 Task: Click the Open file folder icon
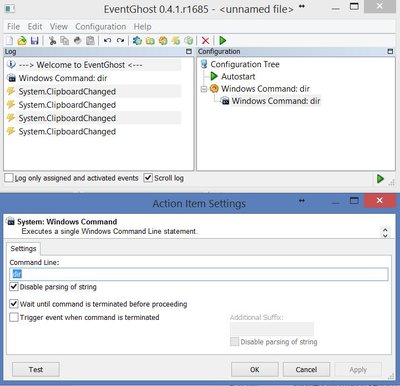22,41
